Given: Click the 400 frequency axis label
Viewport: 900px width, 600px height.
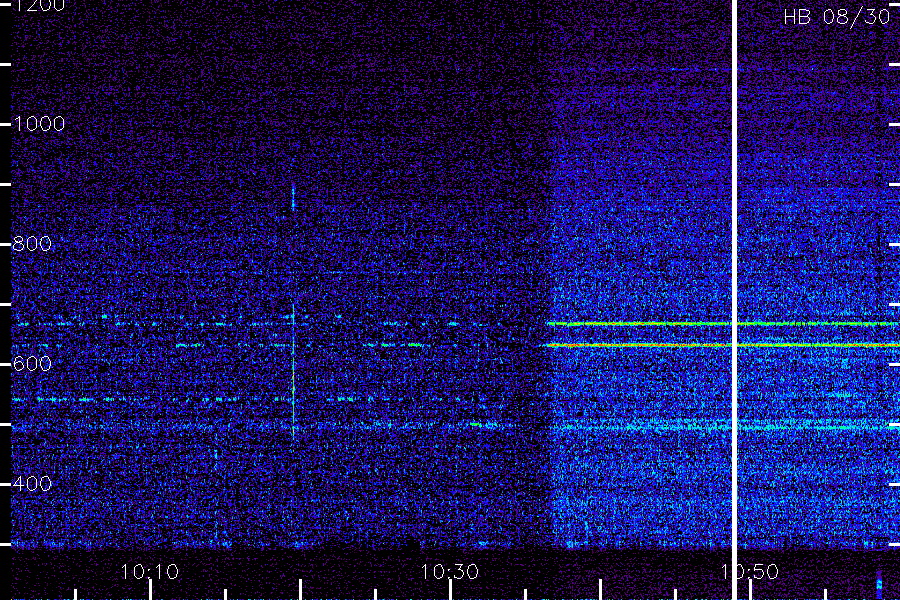Looking at the screenshot, I should click(32, 483).
